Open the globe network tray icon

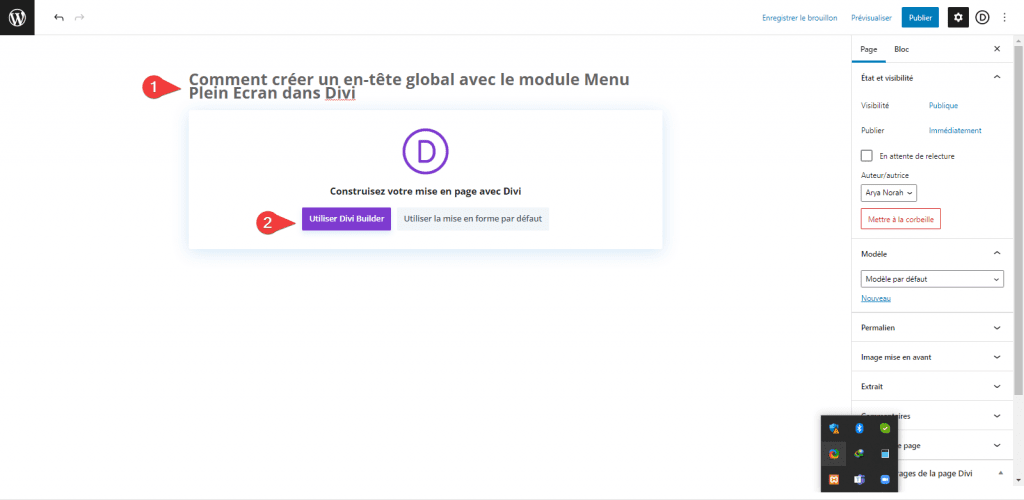(x=859, y=454)
